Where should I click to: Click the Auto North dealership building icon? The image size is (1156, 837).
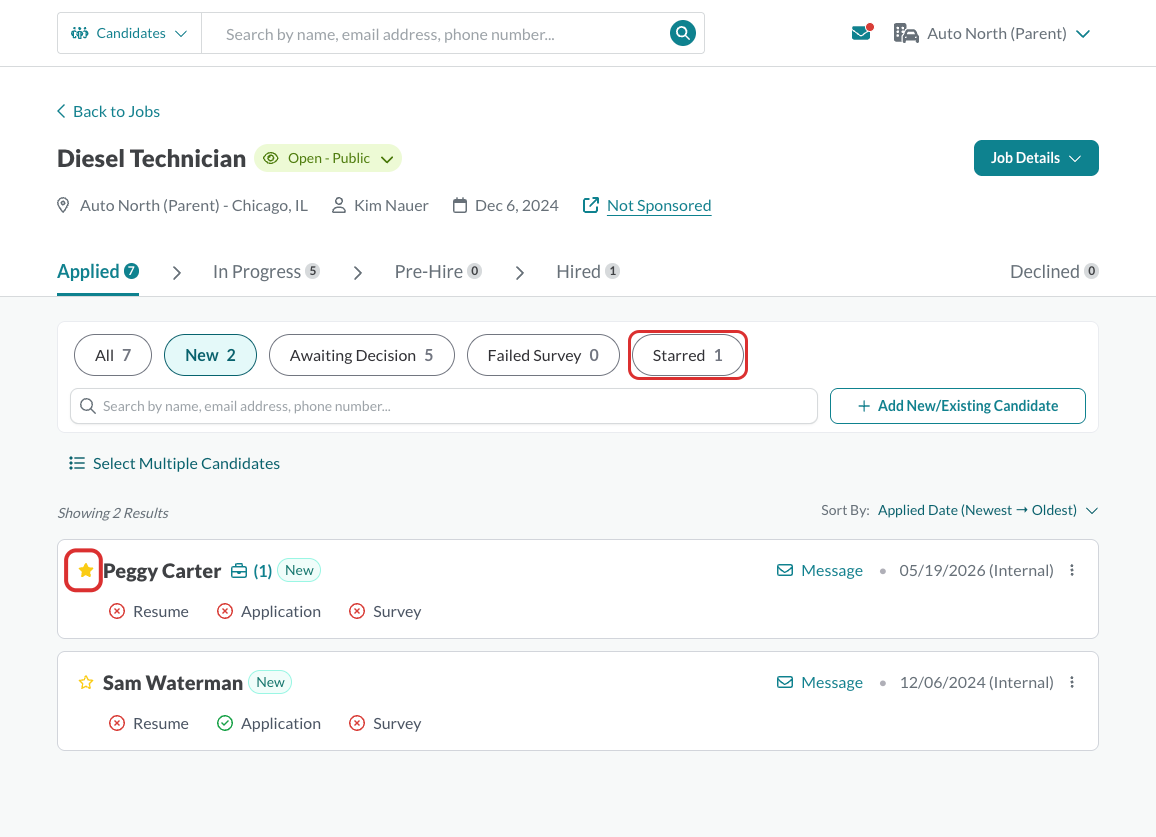906,33
